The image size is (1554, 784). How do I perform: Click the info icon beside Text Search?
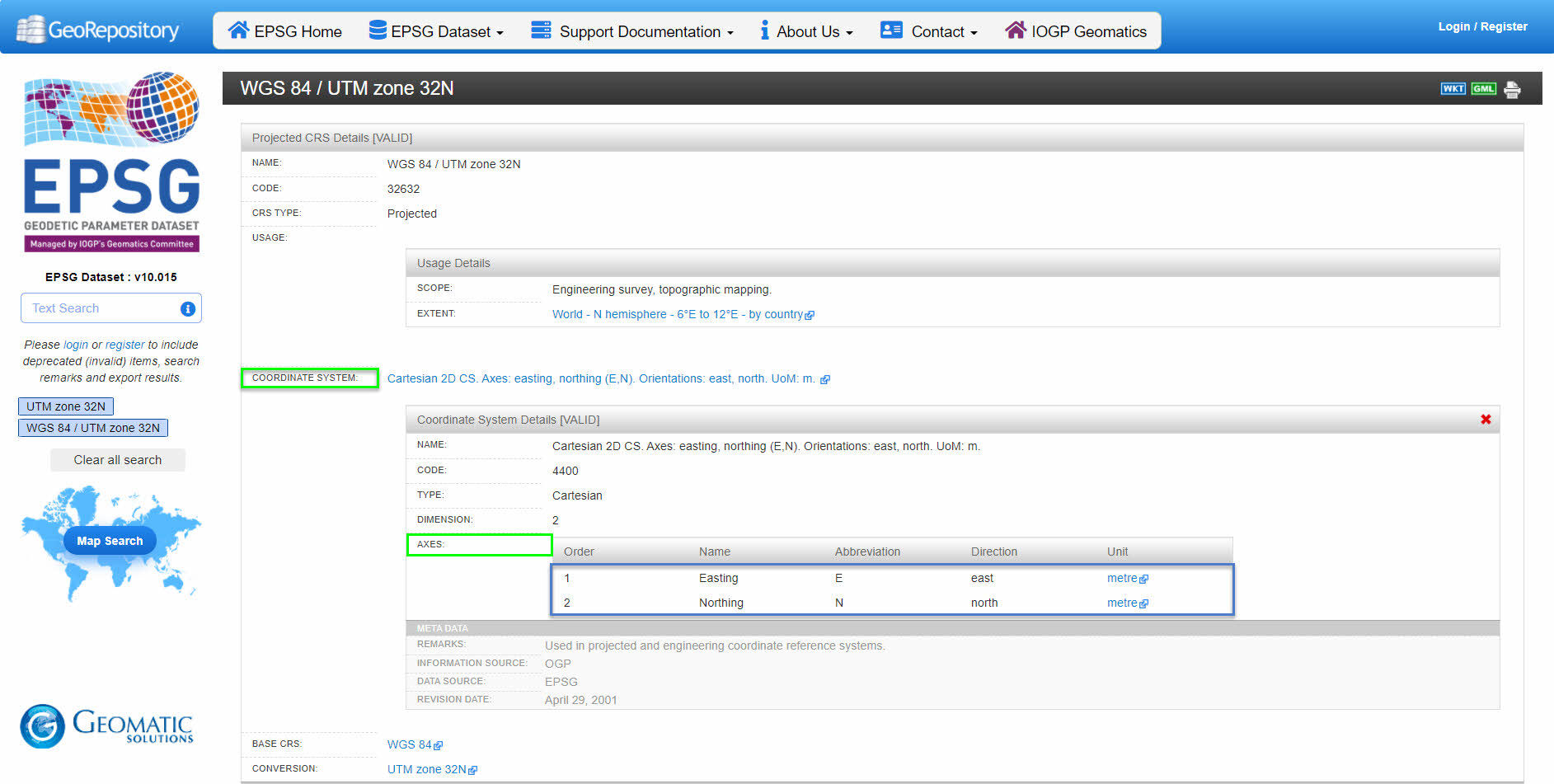click(x=187, y=308)
